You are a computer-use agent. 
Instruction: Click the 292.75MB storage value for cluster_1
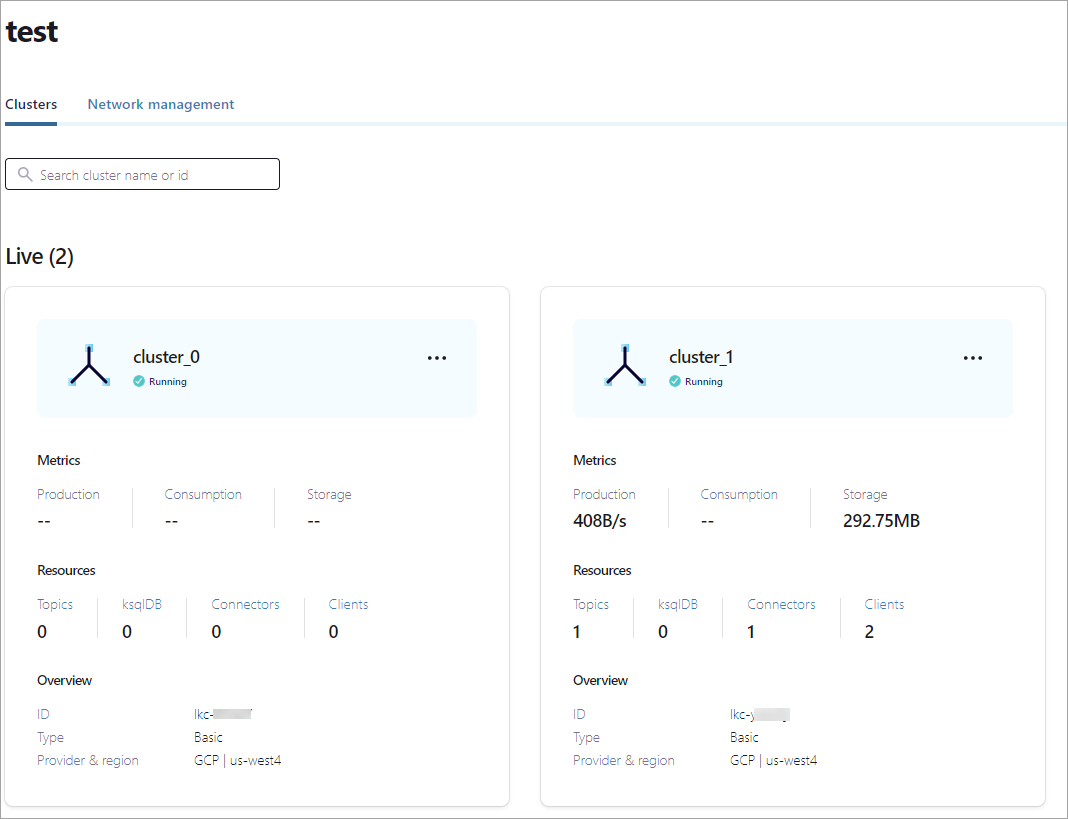(x=881, y=521)
